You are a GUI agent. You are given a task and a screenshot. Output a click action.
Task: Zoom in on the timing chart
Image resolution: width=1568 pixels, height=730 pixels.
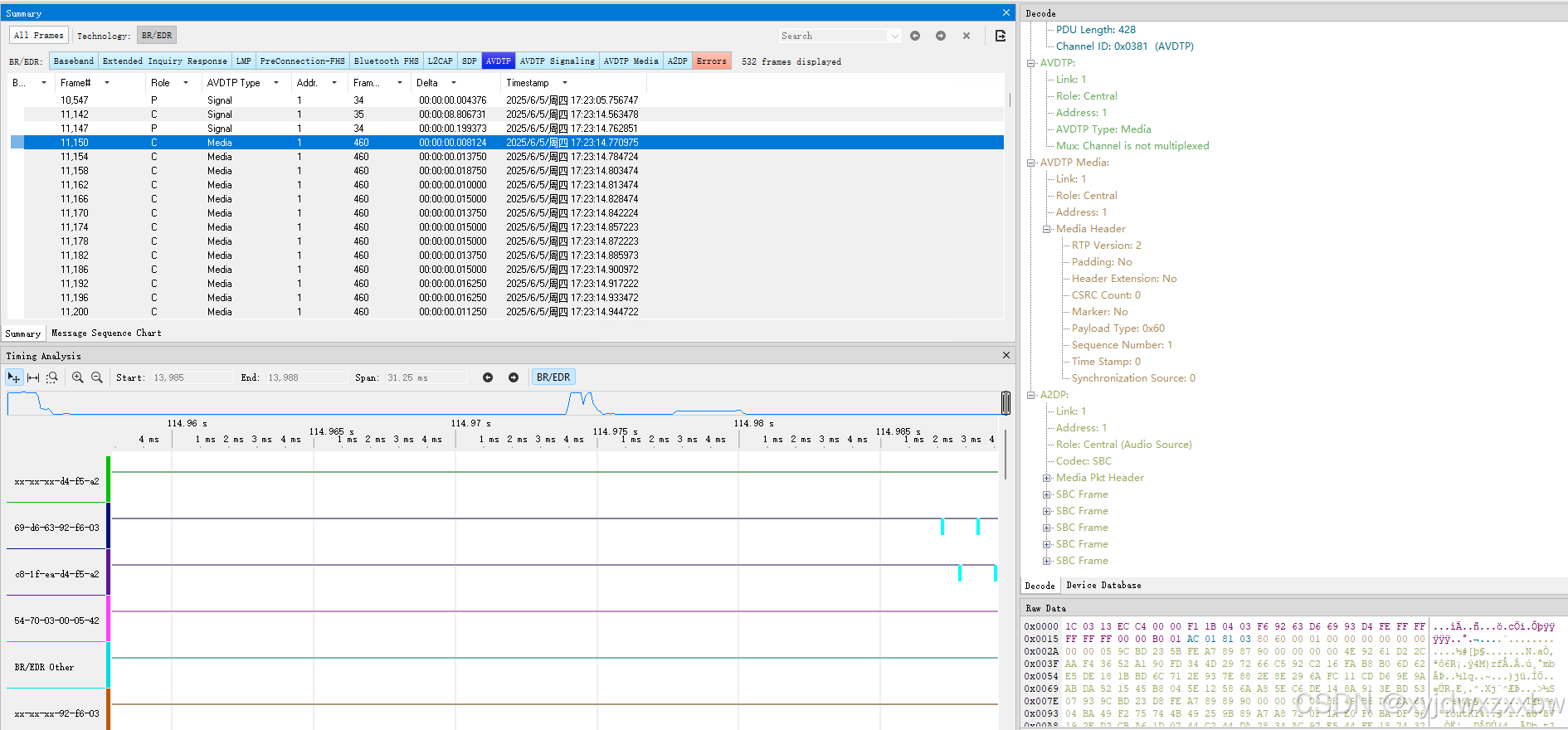[78, 377]
